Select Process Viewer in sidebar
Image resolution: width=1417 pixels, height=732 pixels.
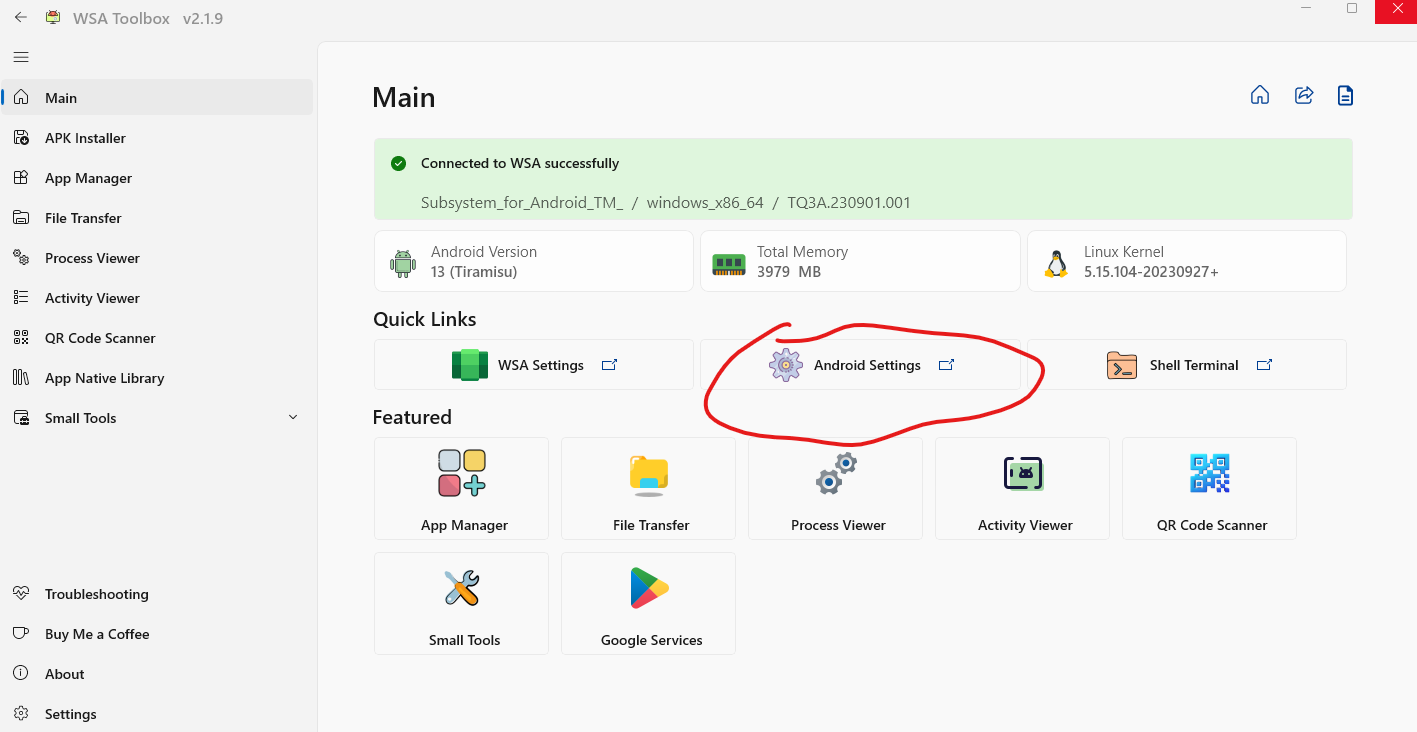158,258
